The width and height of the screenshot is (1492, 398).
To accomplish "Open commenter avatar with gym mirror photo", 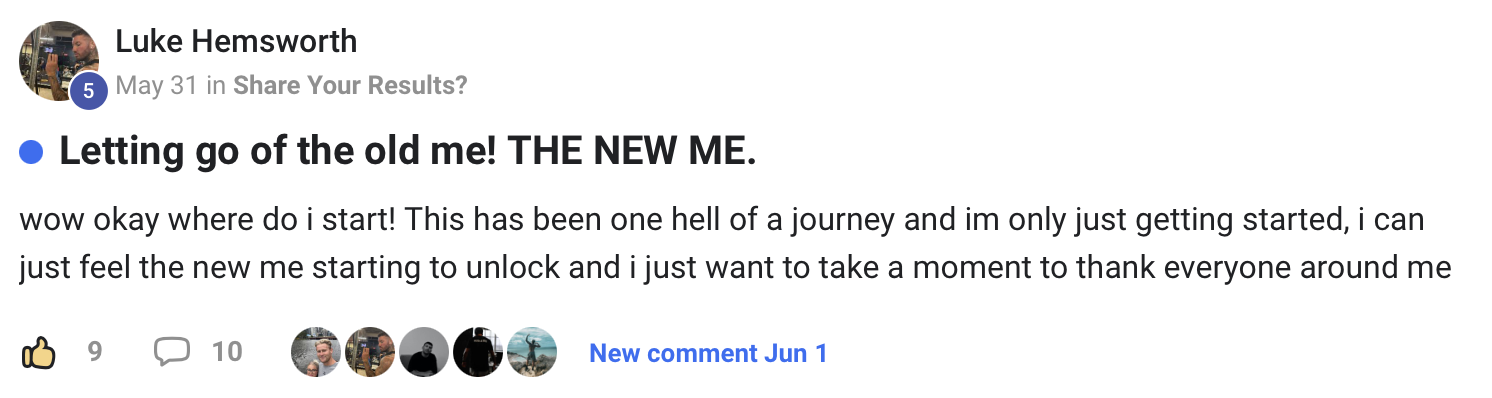I will pyautogui.click(x=369, y=352).
